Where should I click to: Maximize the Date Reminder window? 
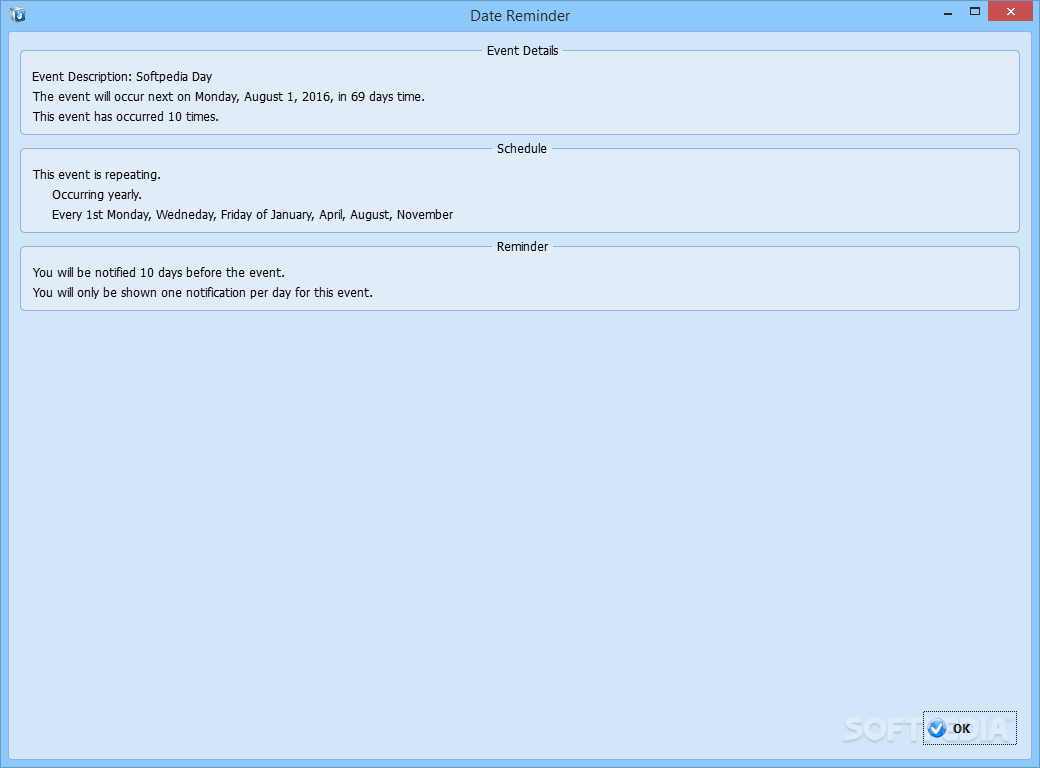click(x=974, y=11)
